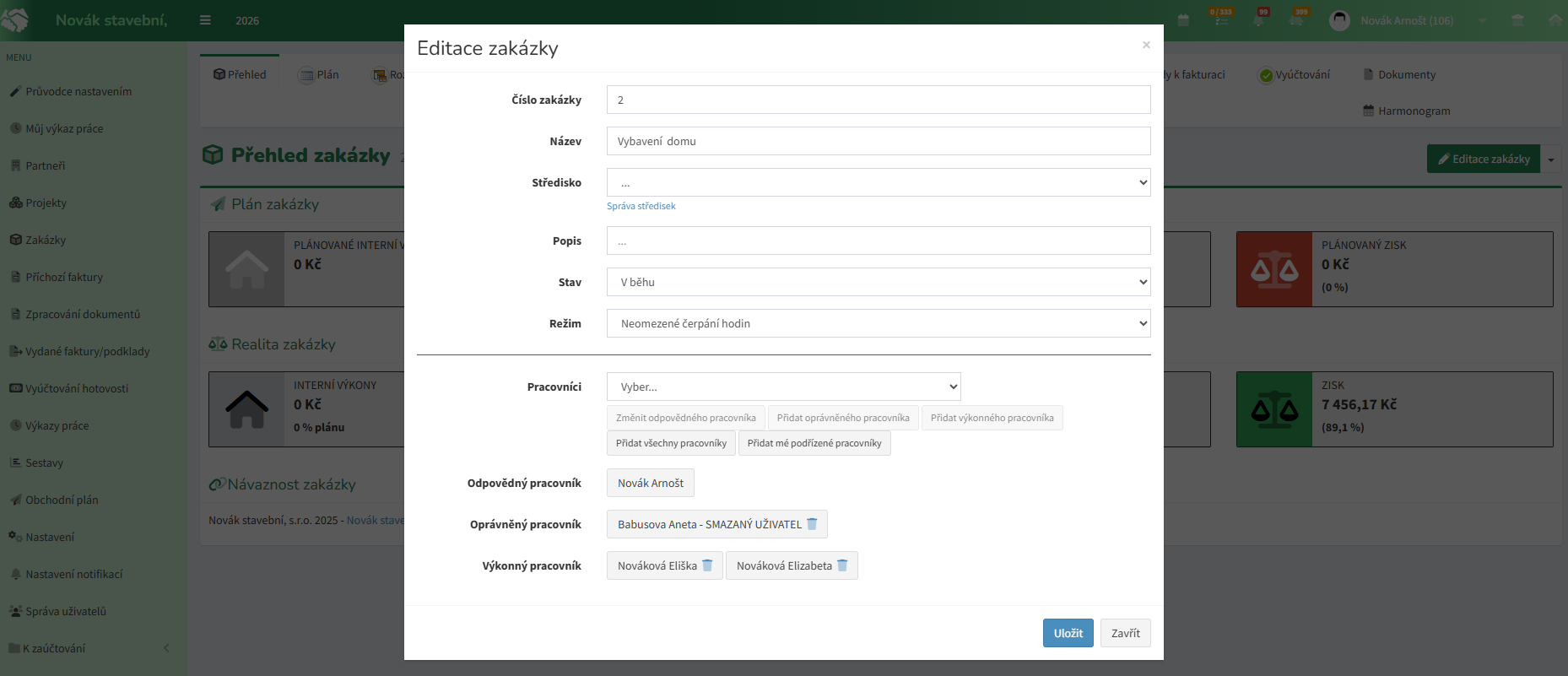1568x676 pixels.
Task: Expand the Středisko dropdown
Action: point(879,182)
